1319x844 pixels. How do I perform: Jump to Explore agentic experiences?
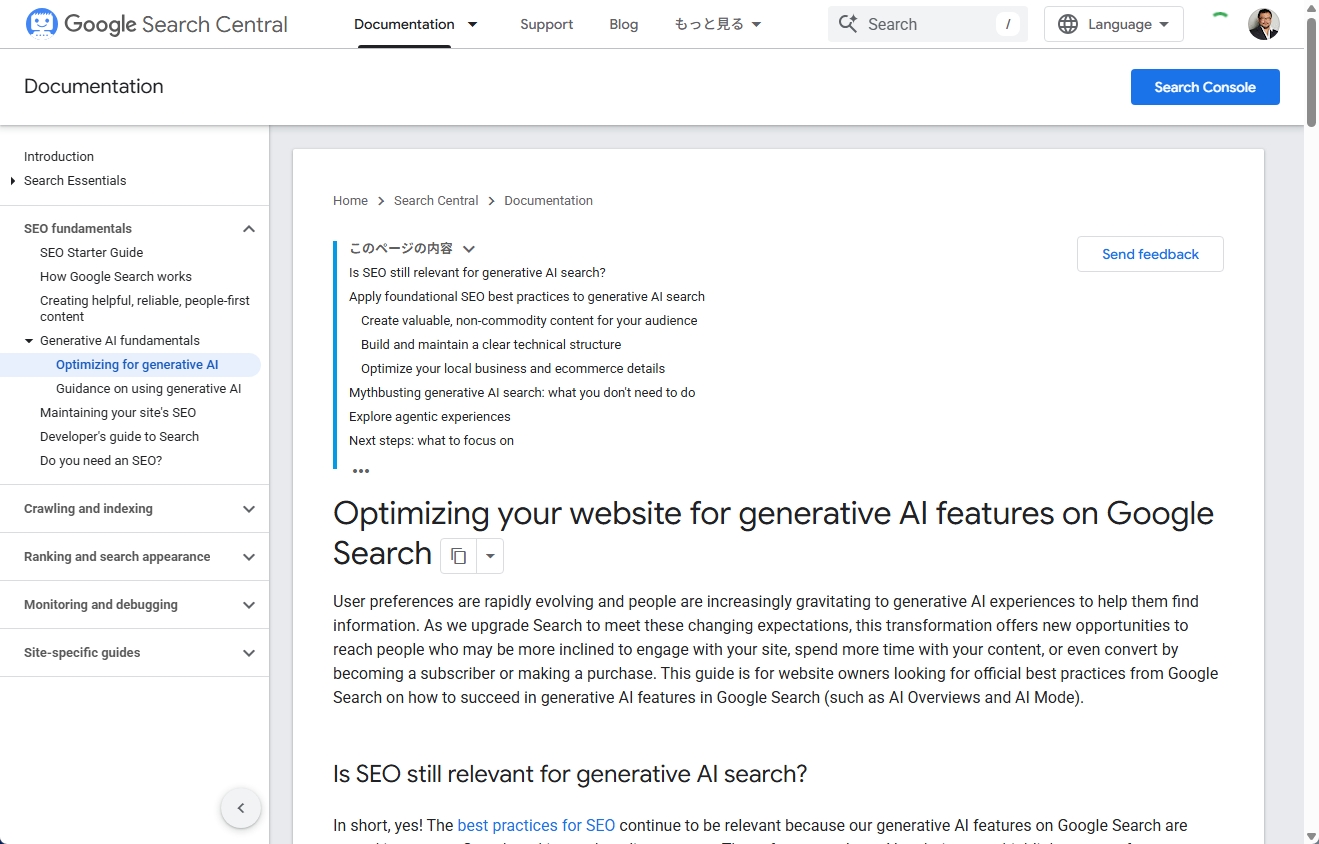coord(430,417)
